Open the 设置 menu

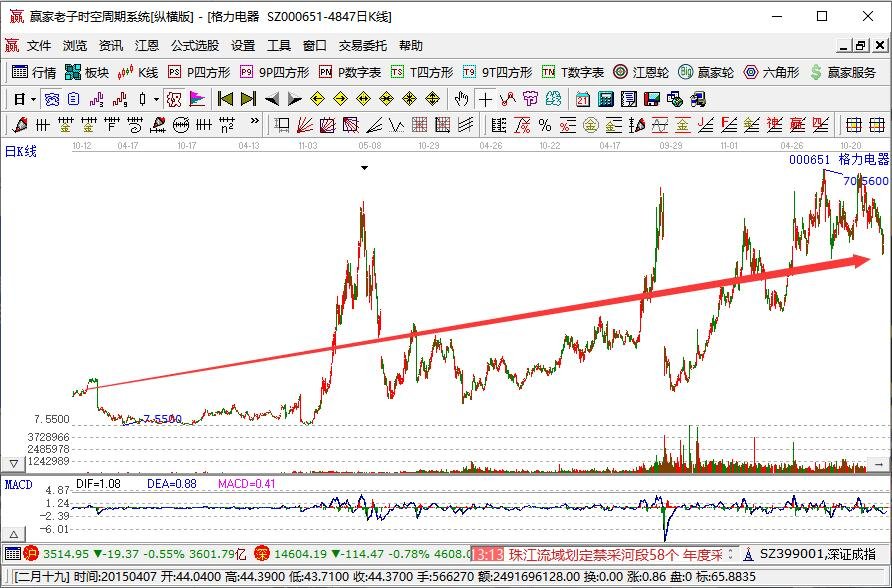click(243, 45)
